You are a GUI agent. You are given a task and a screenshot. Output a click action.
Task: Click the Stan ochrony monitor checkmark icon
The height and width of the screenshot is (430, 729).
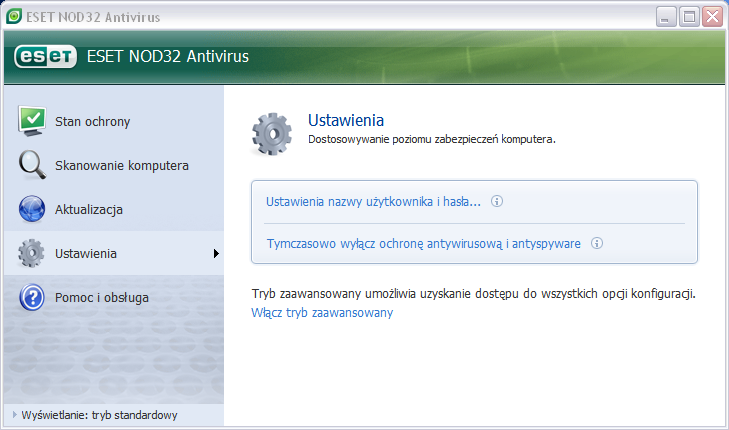click(32, 121)
